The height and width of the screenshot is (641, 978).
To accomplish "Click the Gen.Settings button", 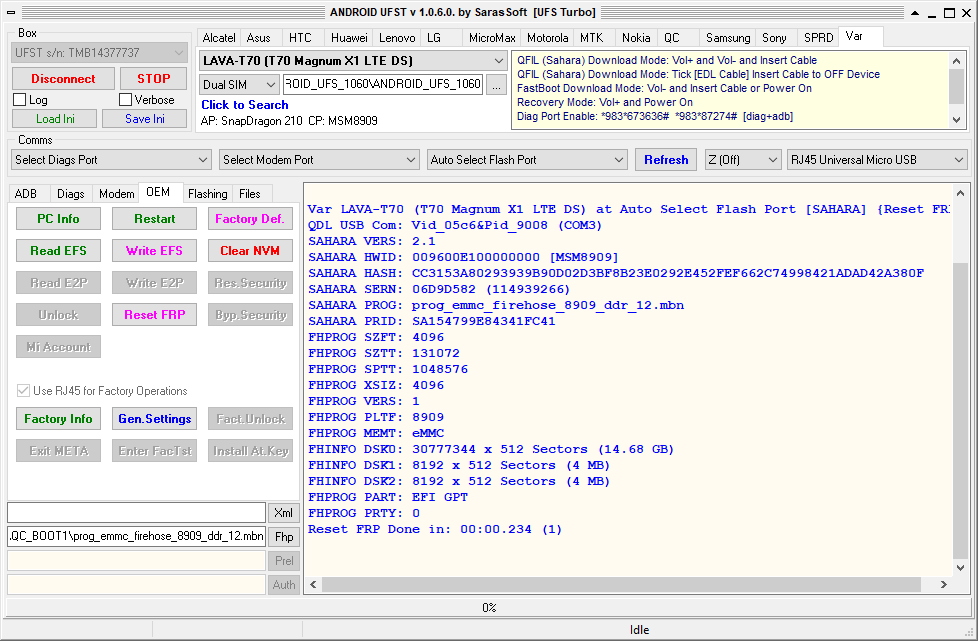I will point(154,419).
